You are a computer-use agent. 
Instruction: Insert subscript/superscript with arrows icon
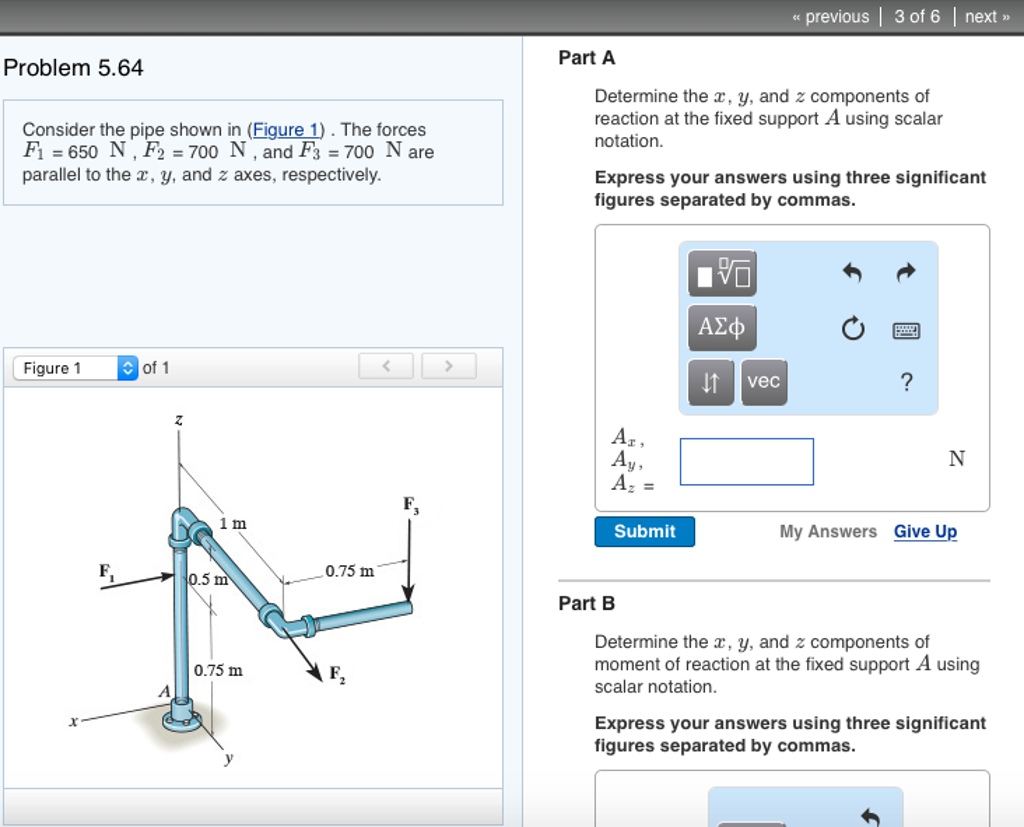(x=710, y=382)
